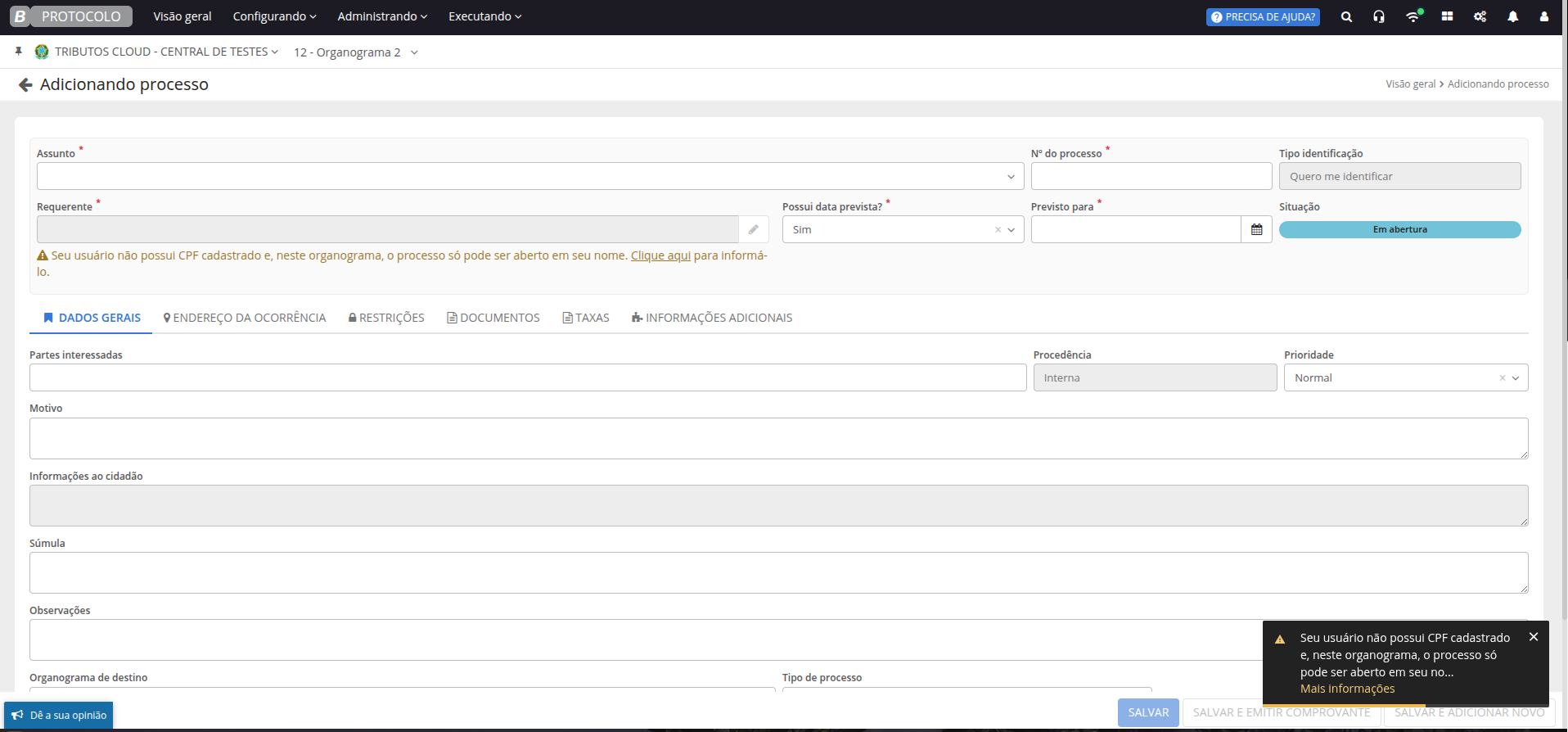Open the 12 - Organograma 2 selector
The height and width of the screenshot is (732, 1568).
coord(356,52)
